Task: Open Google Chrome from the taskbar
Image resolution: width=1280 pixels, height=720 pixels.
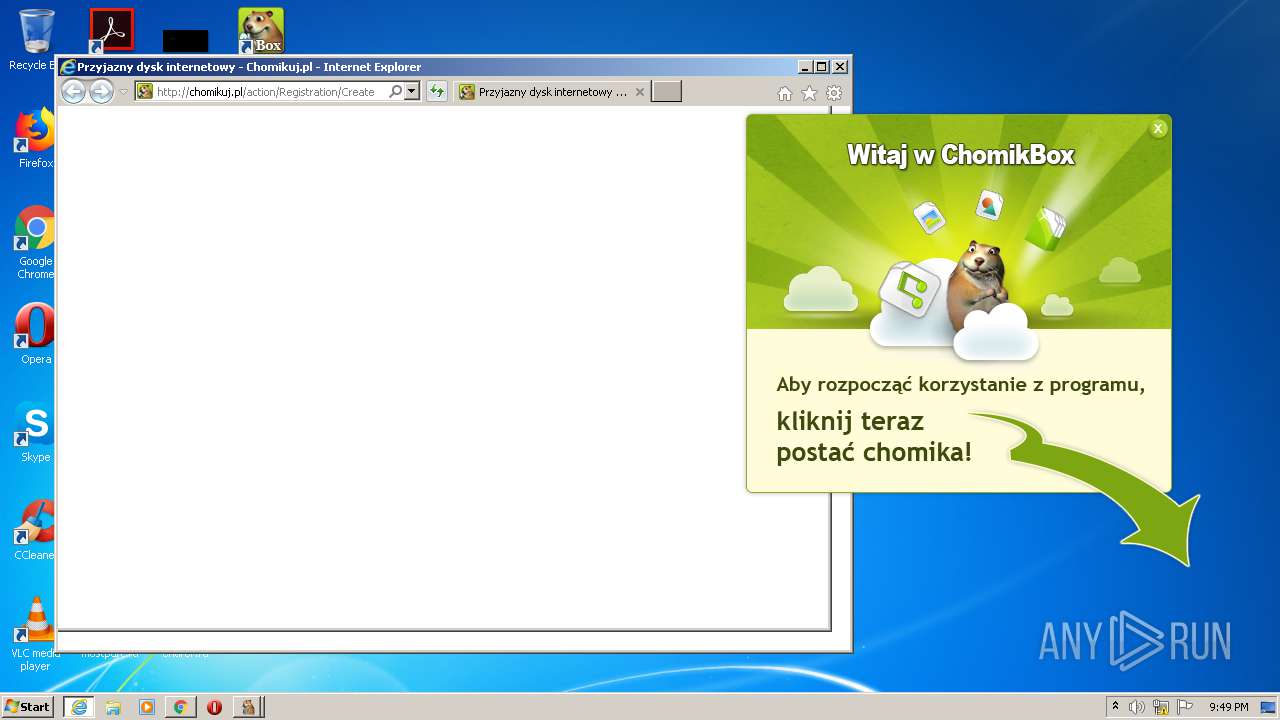Action: coord(180,707)
